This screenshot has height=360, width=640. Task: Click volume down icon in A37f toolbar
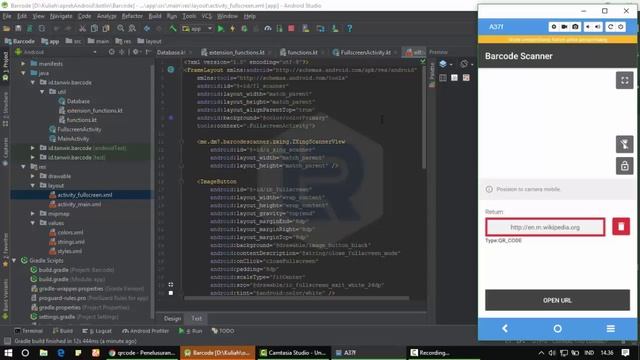pyautogui.click(x=588, y=27)
